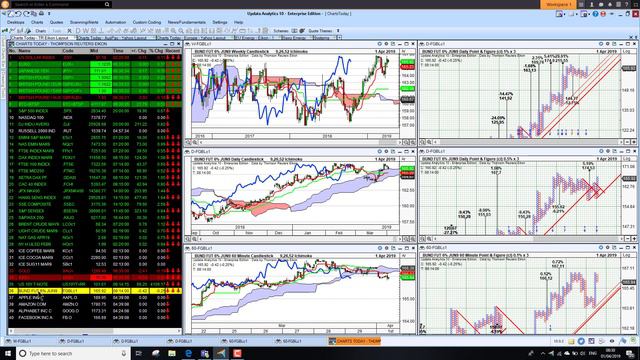Viewport: 640px width, 360px height.
Task: Click the Charts button in the main toolbar
Action: tap(40, 31)
